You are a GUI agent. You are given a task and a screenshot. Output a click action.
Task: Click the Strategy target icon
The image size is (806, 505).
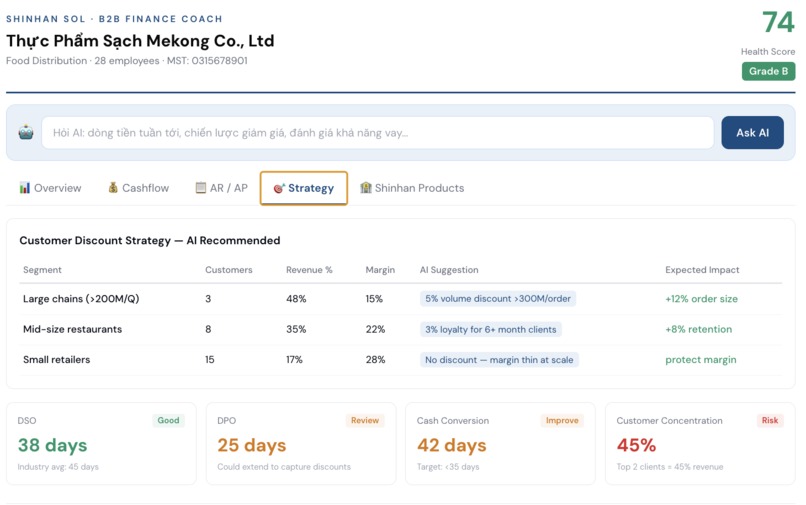(x=279, y=188)
